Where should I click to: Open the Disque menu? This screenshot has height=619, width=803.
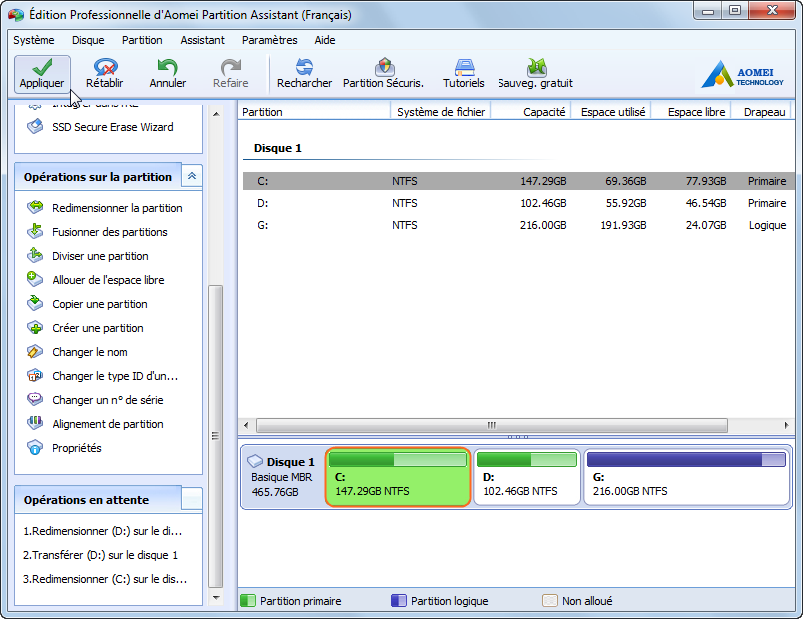[88, 40]
